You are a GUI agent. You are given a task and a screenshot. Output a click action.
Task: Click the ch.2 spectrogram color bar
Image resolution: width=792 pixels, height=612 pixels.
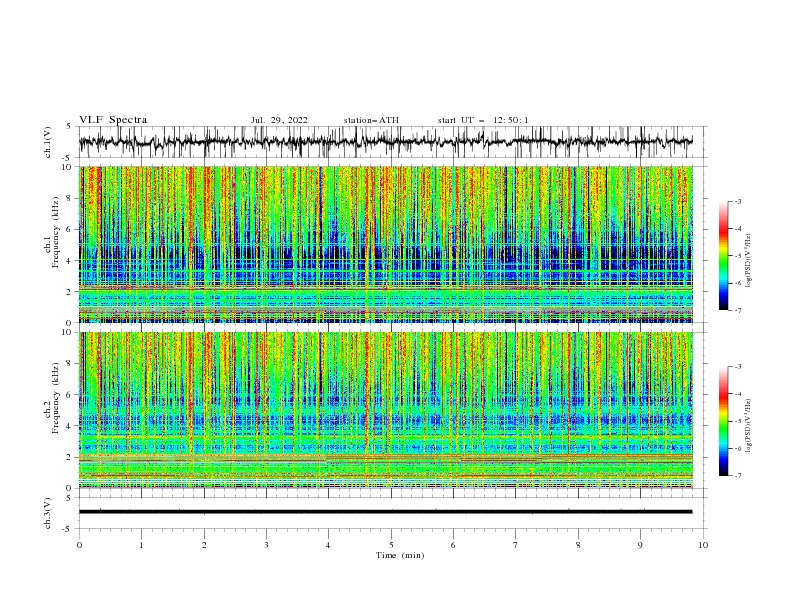click(724, 421)
